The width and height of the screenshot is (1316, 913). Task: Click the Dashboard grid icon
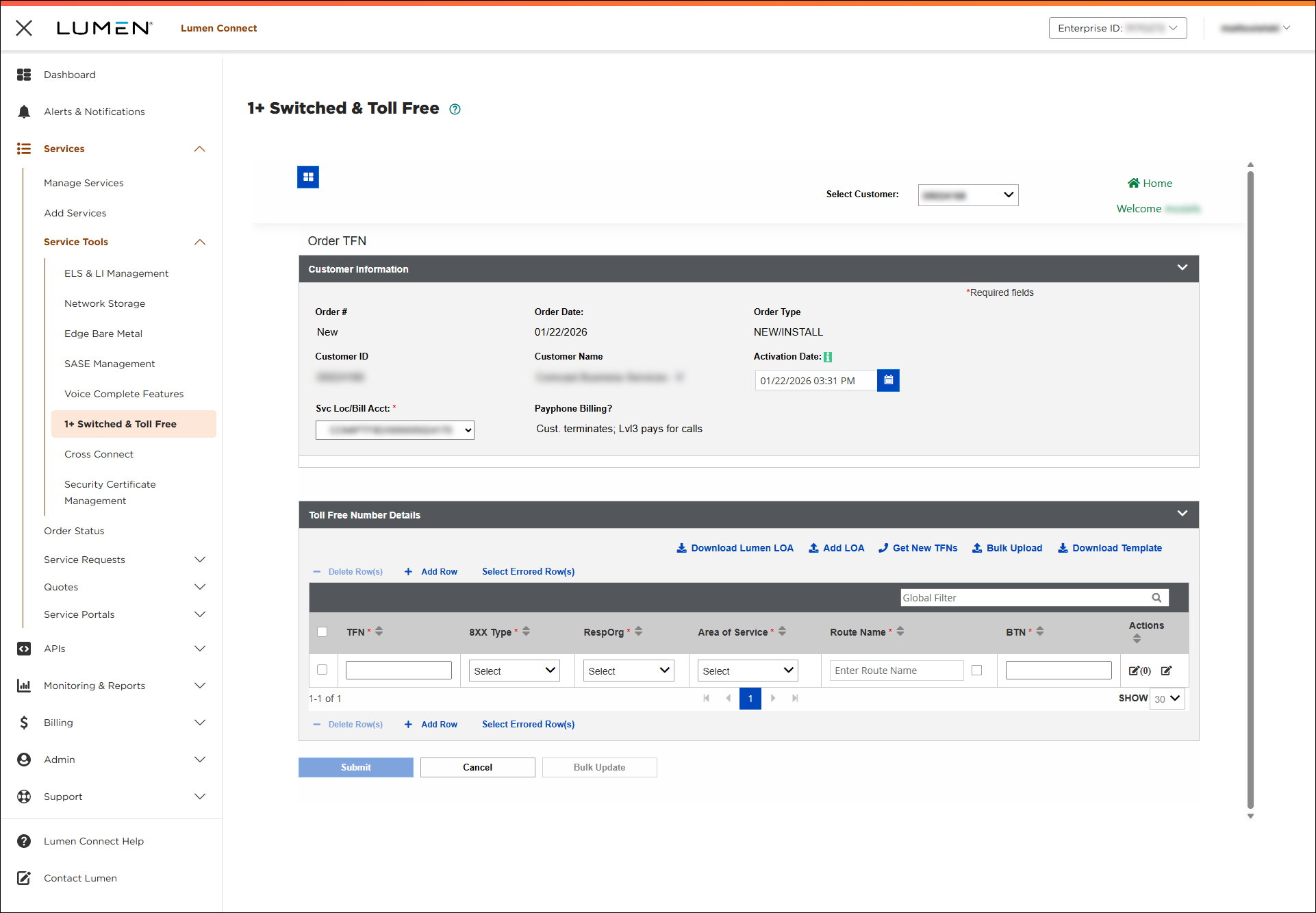(x=24, y=75)
